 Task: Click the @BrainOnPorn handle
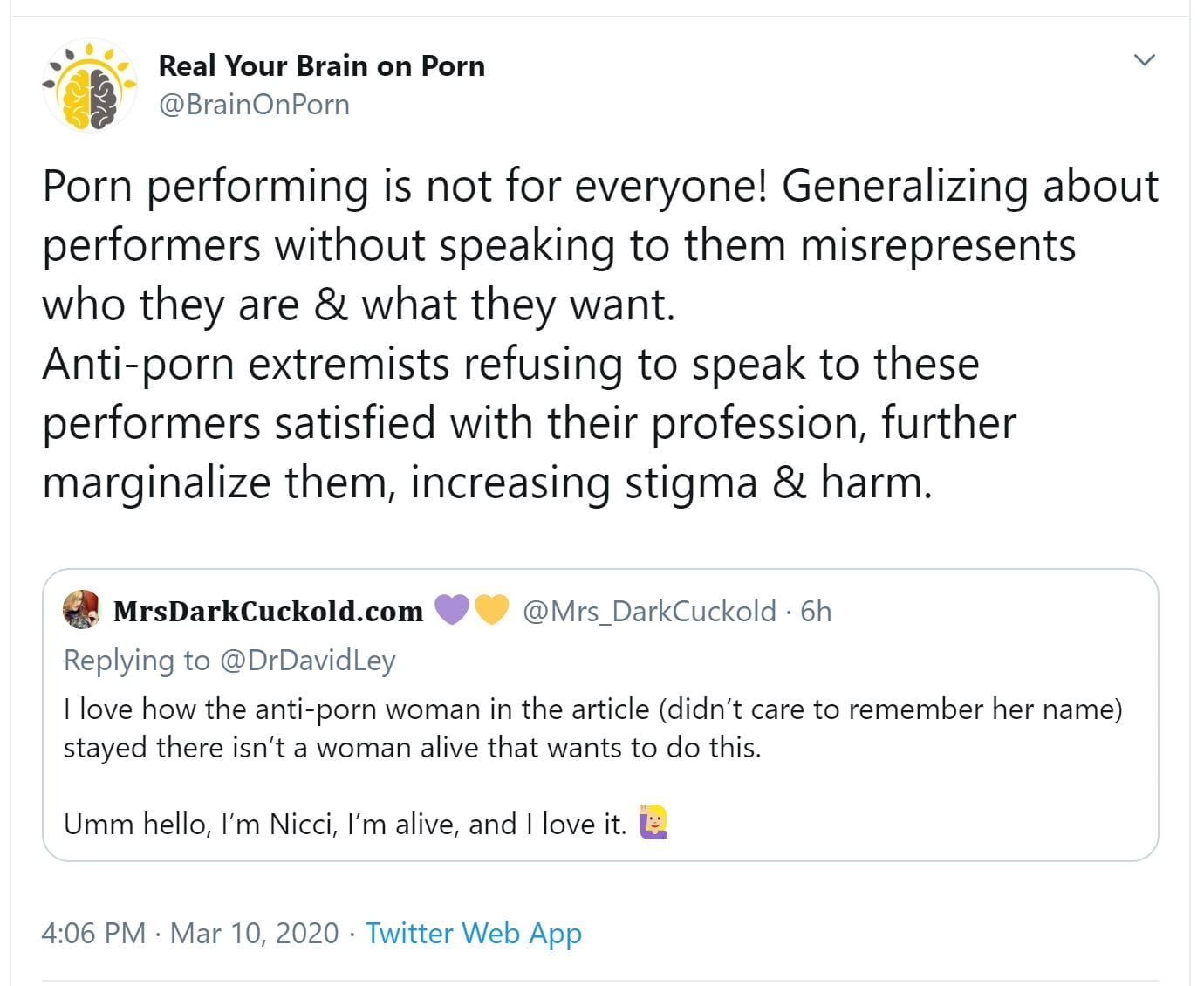click(x=254, y=105)
